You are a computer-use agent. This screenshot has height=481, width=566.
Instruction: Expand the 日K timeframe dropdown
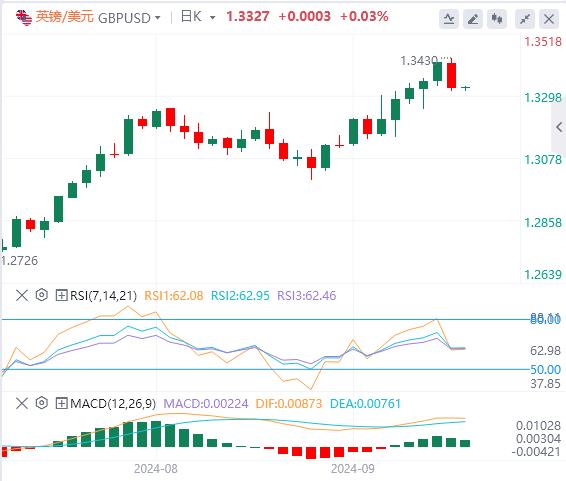pos(213,18)
